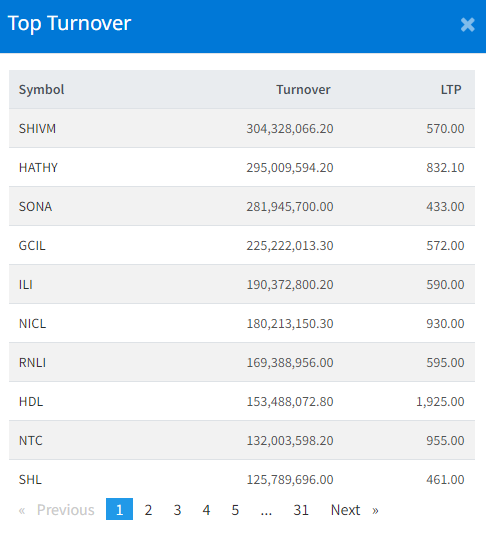Click turnover value 295,009,594.20
This screenshot has width=486, height=537.
[x=290, y=168]
